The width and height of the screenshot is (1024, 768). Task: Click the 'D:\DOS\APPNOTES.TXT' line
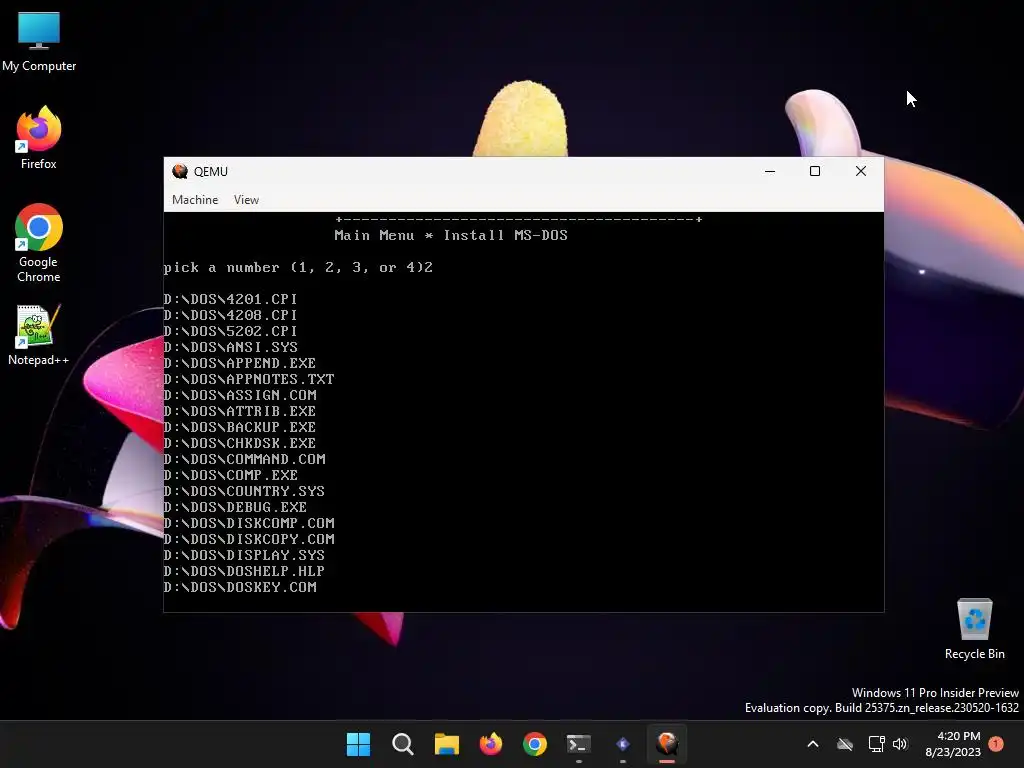[x=249, y=379]
